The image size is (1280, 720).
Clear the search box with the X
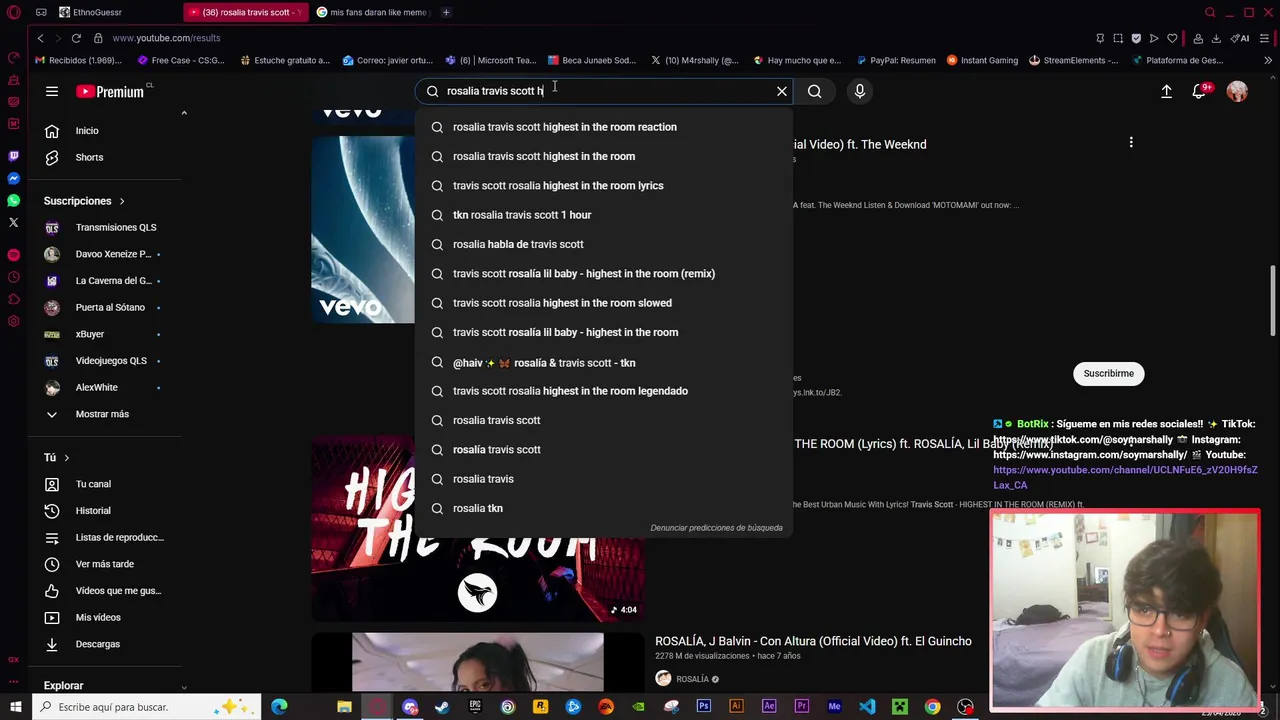tap(782, 91)
